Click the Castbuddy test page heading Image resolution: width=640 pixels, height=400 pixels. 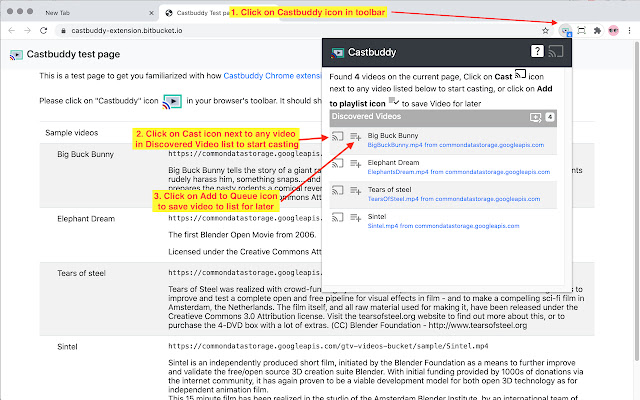[x=73, y=54]
